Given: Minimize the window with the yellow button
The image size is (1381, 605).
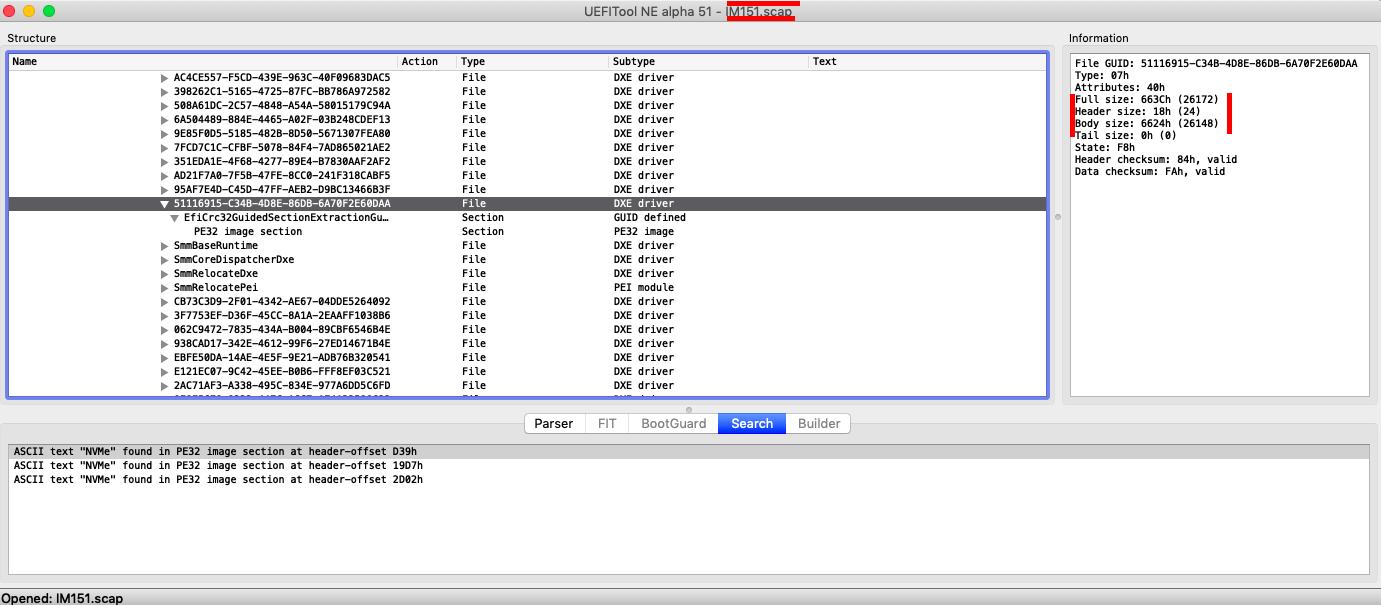Looking at the screenshot, I should point(29,10).
